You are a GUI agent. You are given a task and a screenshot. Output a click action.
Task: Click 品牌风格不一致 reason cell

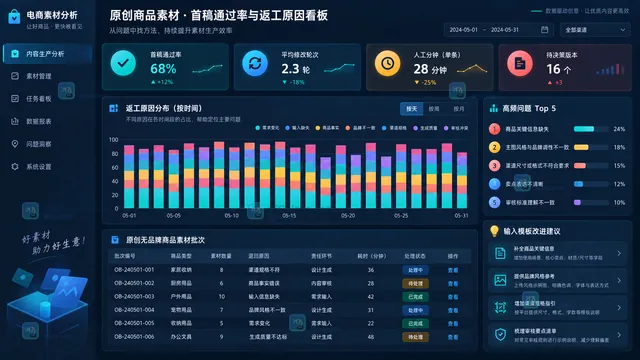pyautogui.click(x=267, y=310)
